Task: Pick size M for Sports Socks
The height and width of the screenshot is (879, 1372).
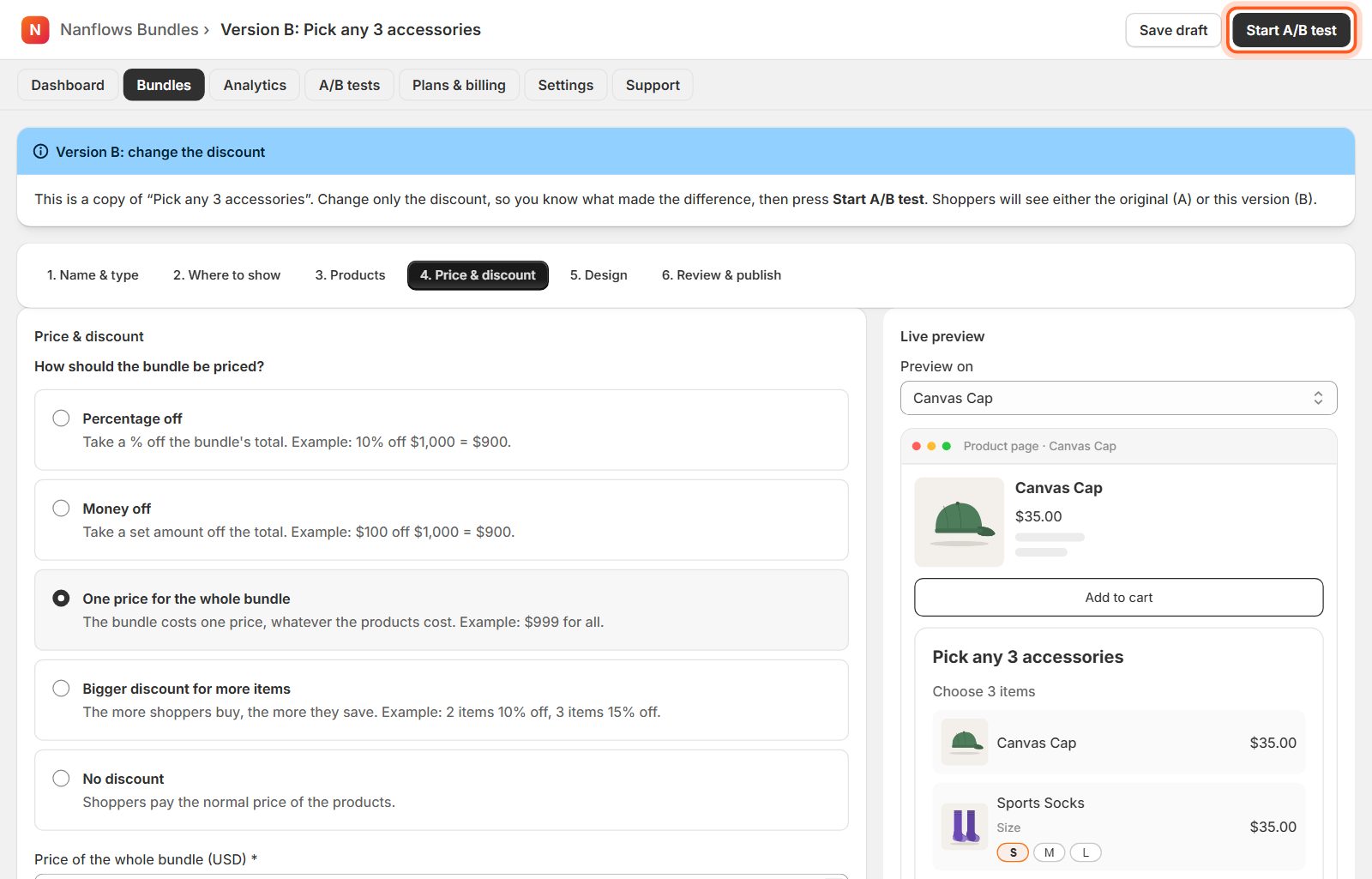Action: tap(1049, 852)
